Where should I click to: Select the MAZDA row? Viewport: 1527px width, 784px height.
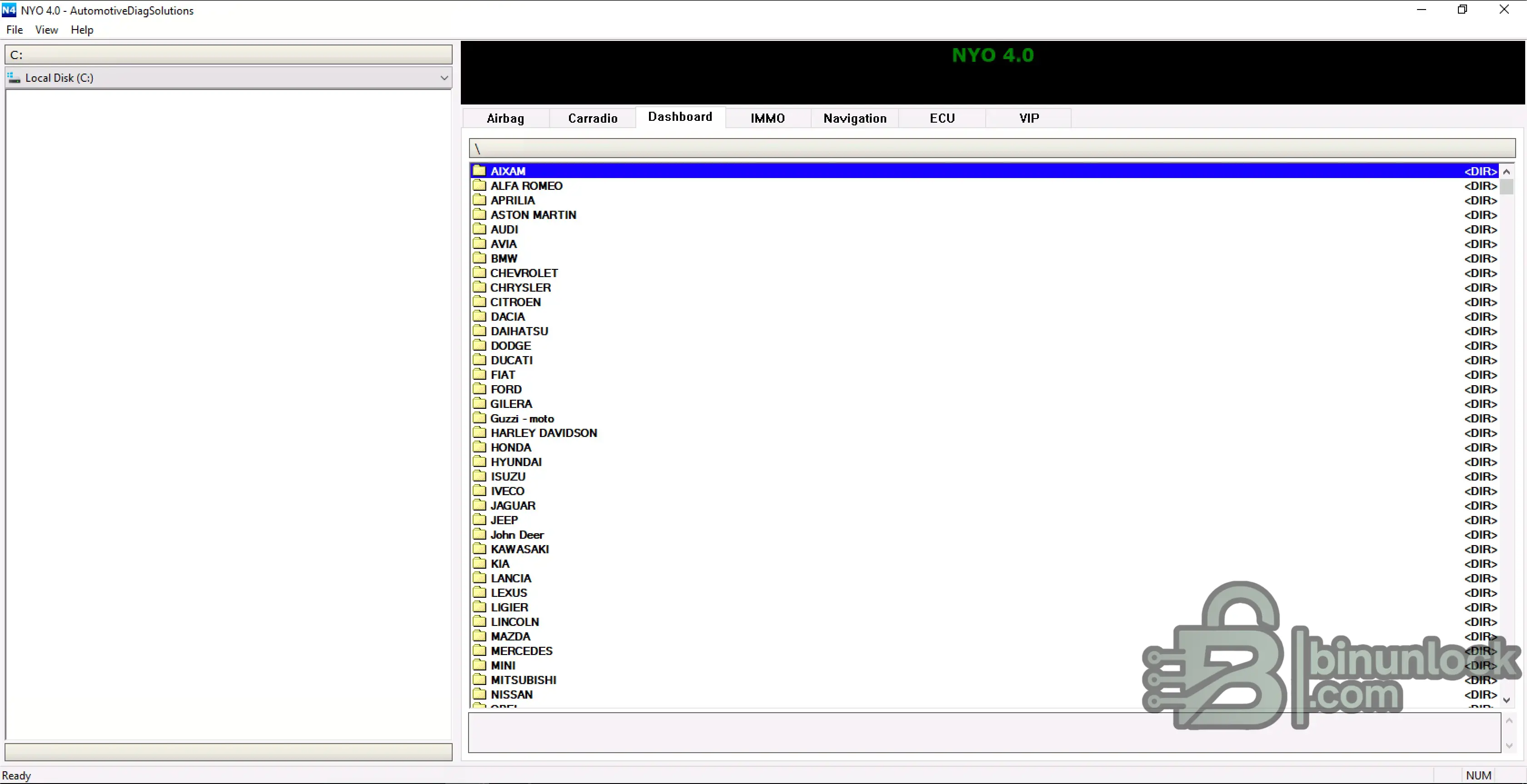pos(984,636)
